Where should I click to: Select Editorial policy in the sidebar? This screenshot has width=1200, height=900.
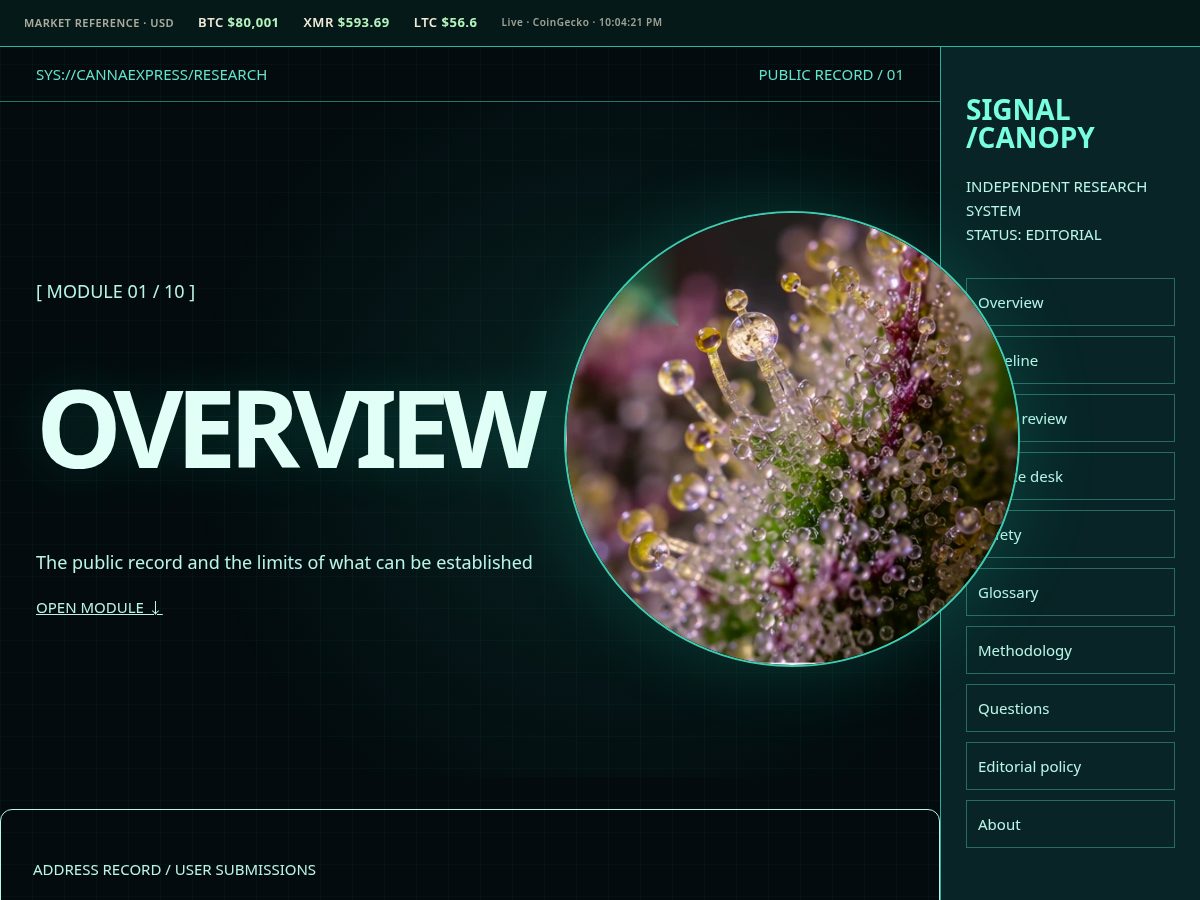point(1070,766)
